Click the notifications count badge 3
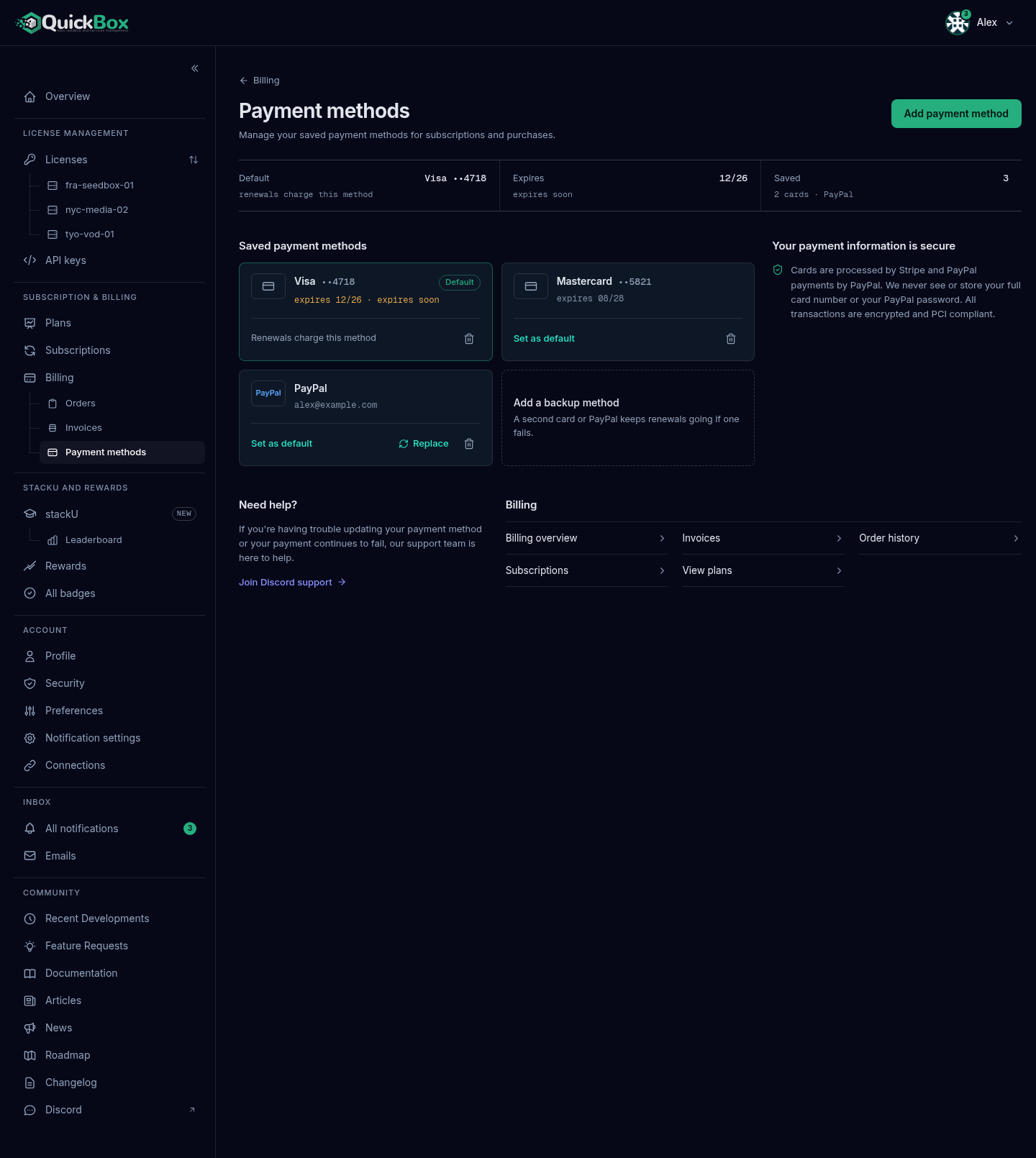Image resolution: width=1036 pixels, height=1158 pixels. (x=190, y=829)
